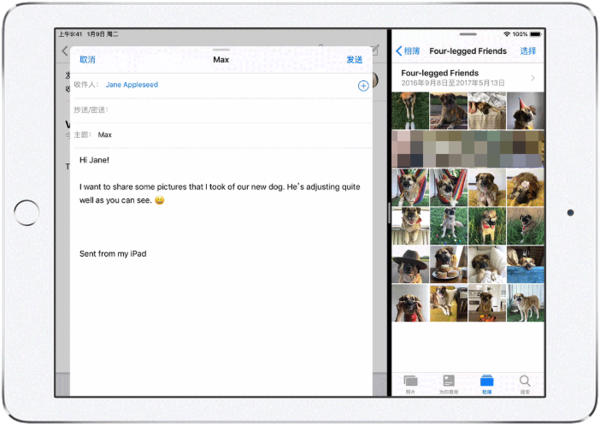Open the For You tab icon

point(448,381)
